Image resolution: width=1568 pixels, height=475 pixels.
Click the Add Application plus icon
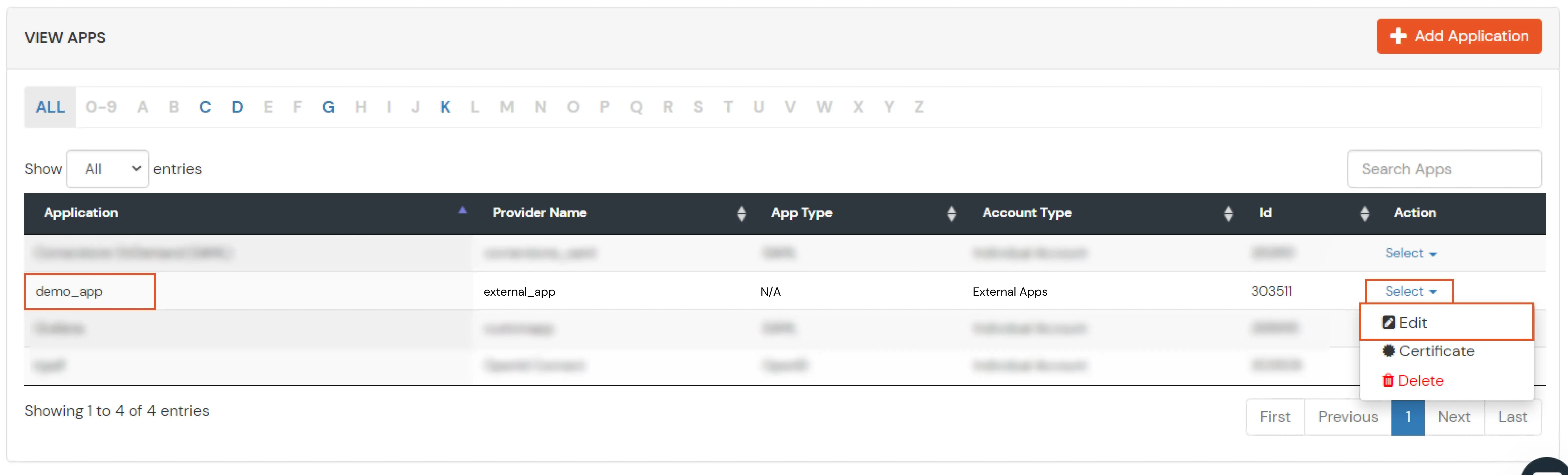tap(1398, 36)
